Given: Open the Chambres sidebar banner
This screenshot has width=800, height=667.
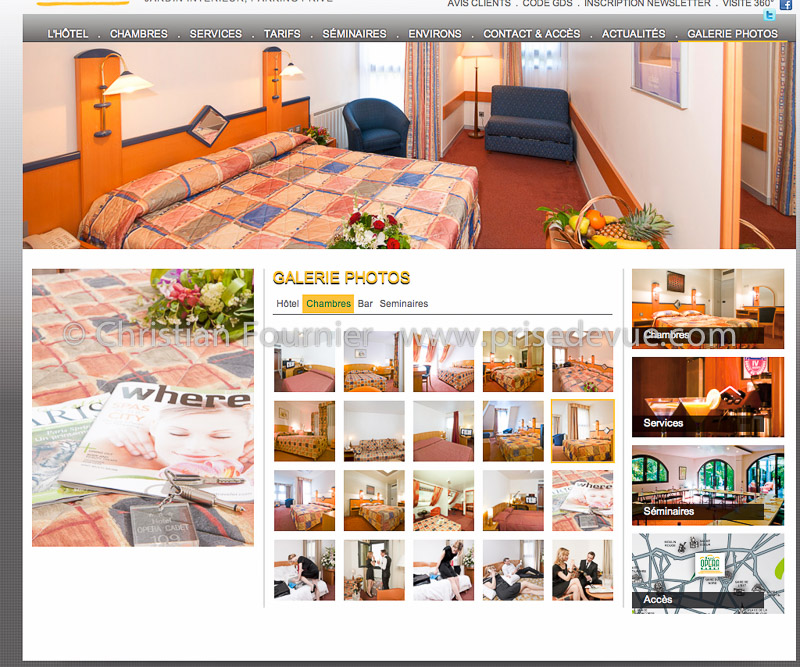Looking at the screenshot, I should click(x=708, y=309).
